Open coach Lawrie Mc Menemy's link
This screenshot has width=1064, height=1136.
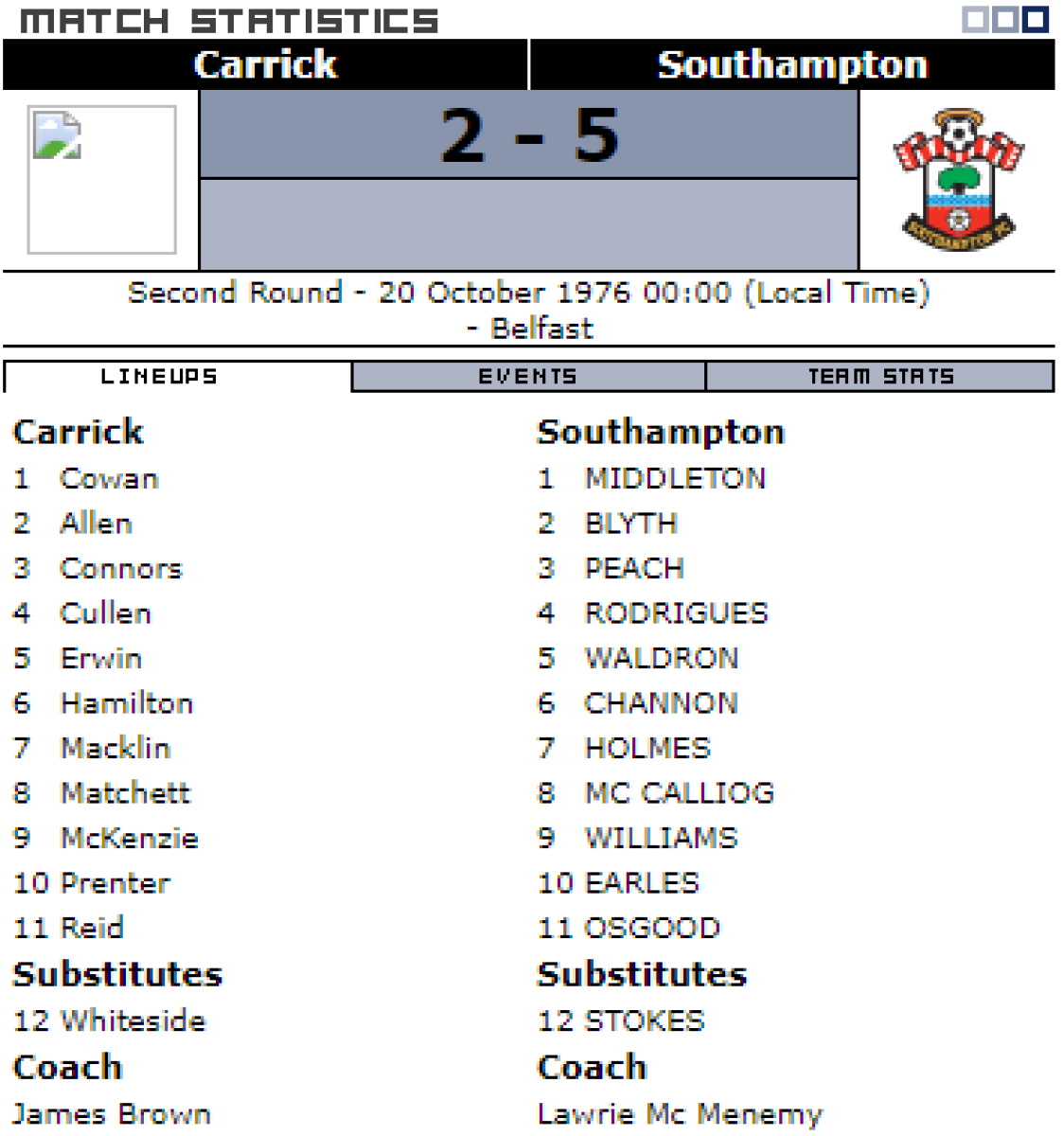[680, 1114]
